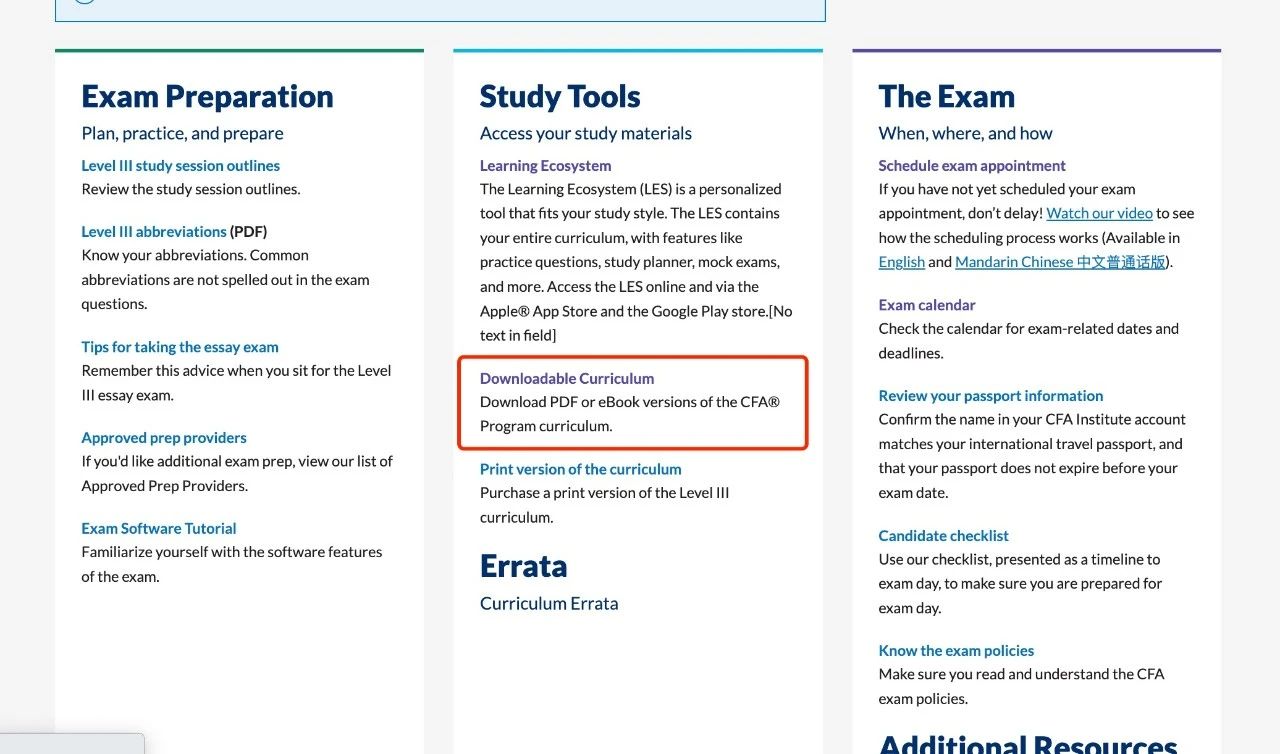Open the Level III abbreviations PDF link
Screen dimensions: 1280x754
click(154, 231)
